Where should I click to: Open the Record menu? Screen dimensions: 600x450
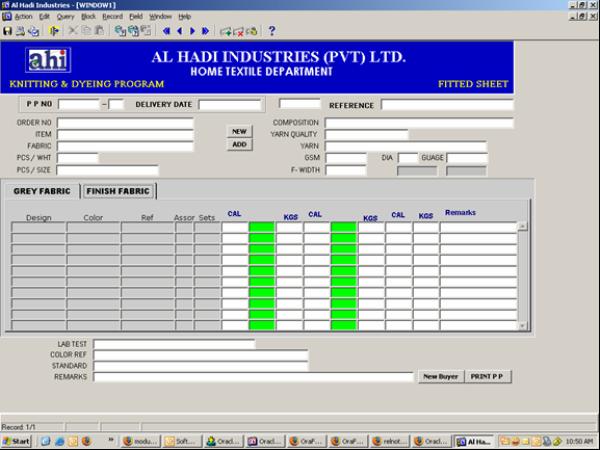coord(112,16)
